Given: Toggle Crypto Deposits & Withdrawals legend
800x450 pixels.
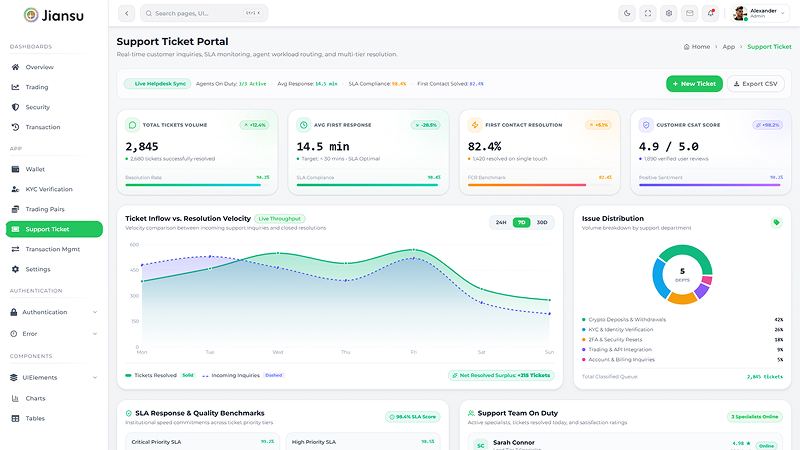Looking at the screenshot, I should (x=623, y=319).
